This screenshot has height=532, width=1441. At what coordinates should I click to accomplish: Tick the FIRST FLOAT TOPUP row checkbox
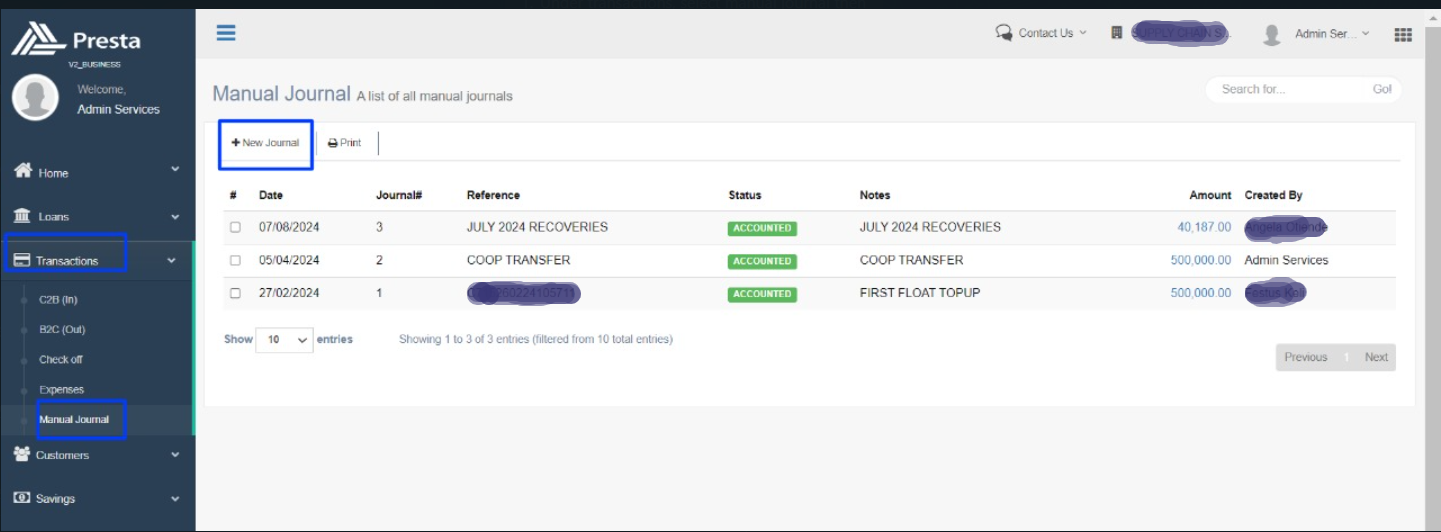[235, 294]
